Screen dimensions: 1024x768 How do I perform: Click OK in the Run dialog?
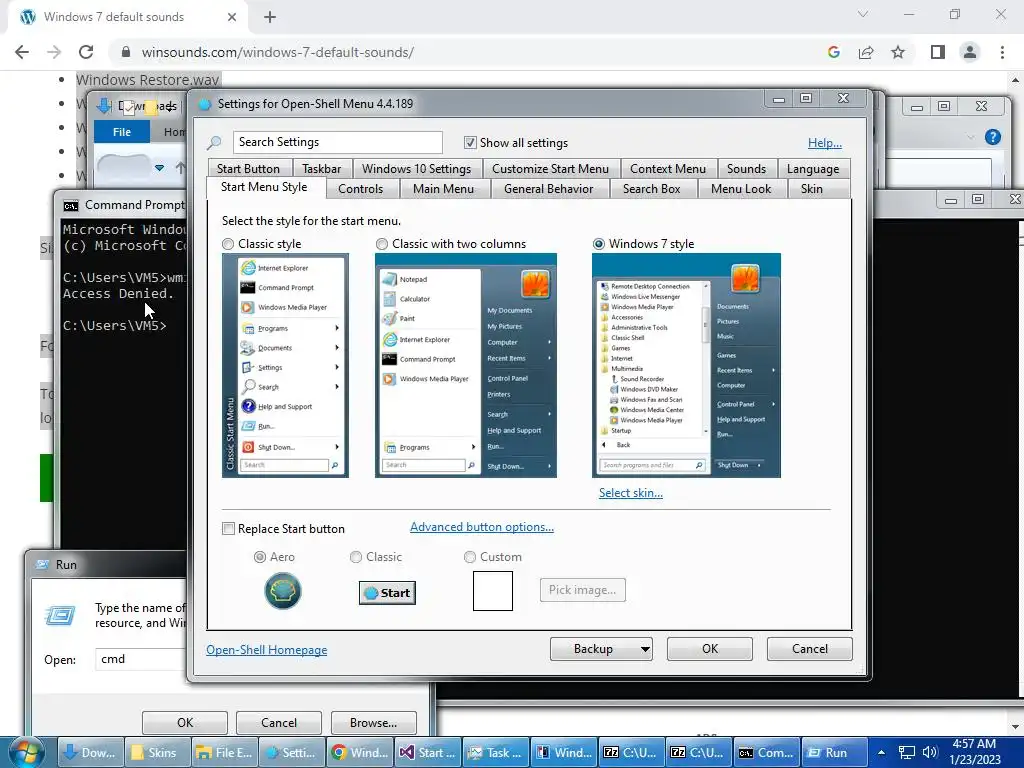185,723
